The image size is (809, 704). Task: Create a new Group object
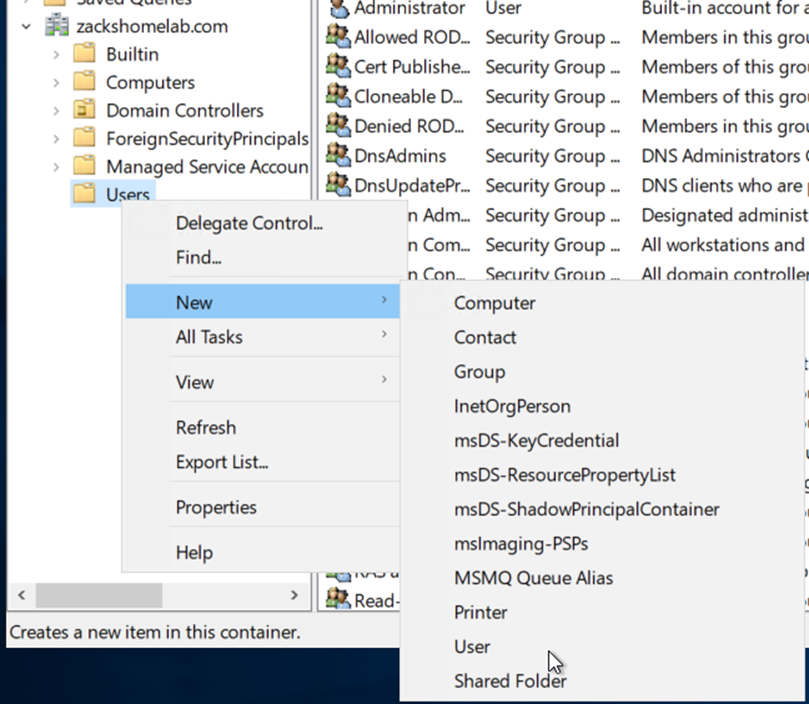click(602, 372)
